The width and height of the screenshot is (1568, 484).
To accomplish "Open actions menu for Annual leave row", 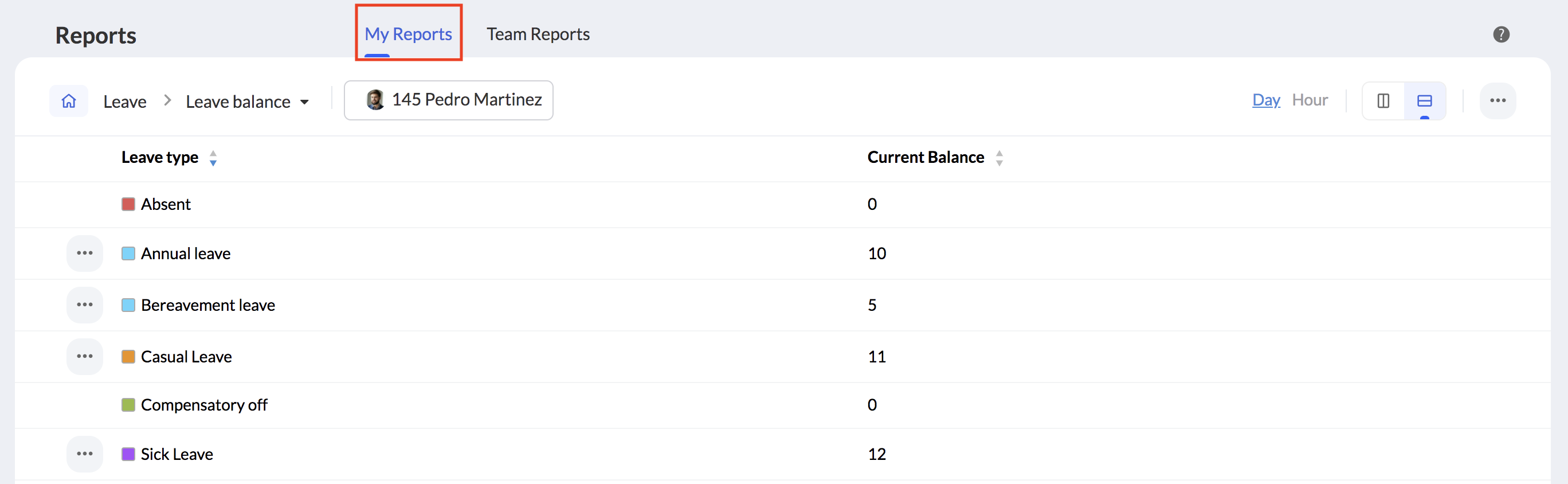I will click(x=85, y=253).
